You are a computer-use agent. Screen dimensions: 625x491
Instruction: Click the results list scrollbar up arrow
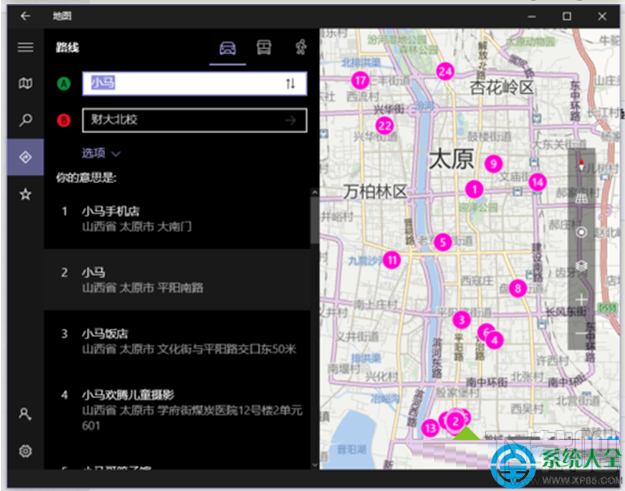tap(314, 192)
